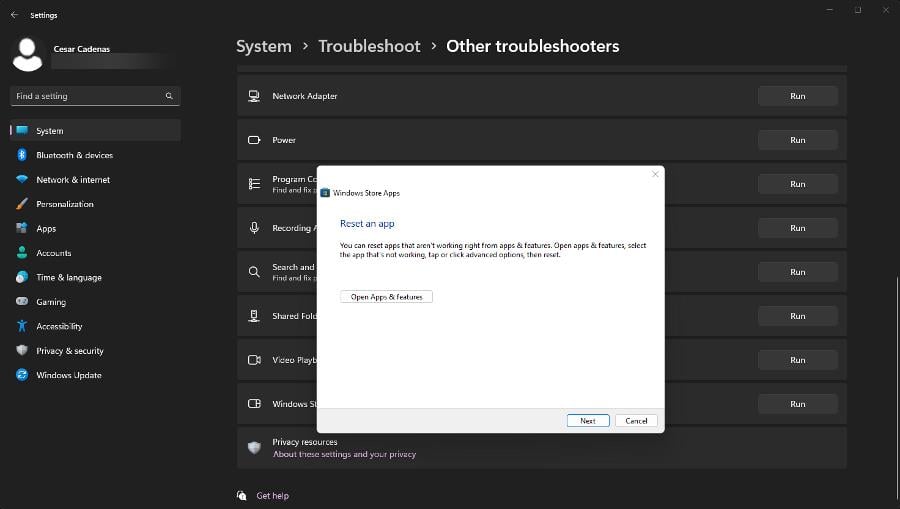Click the Windows Update sync icon
This screenshot has height=509, width=900.
pyautogui.click(x=22, y=375)
